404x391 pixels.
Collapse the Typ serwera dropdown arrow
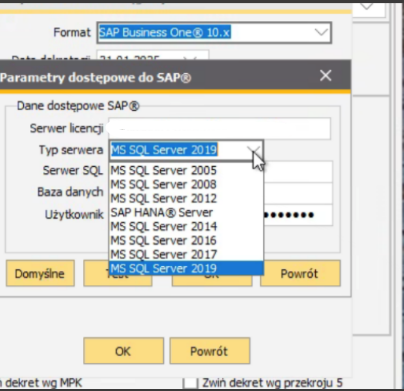click(255, 150)
